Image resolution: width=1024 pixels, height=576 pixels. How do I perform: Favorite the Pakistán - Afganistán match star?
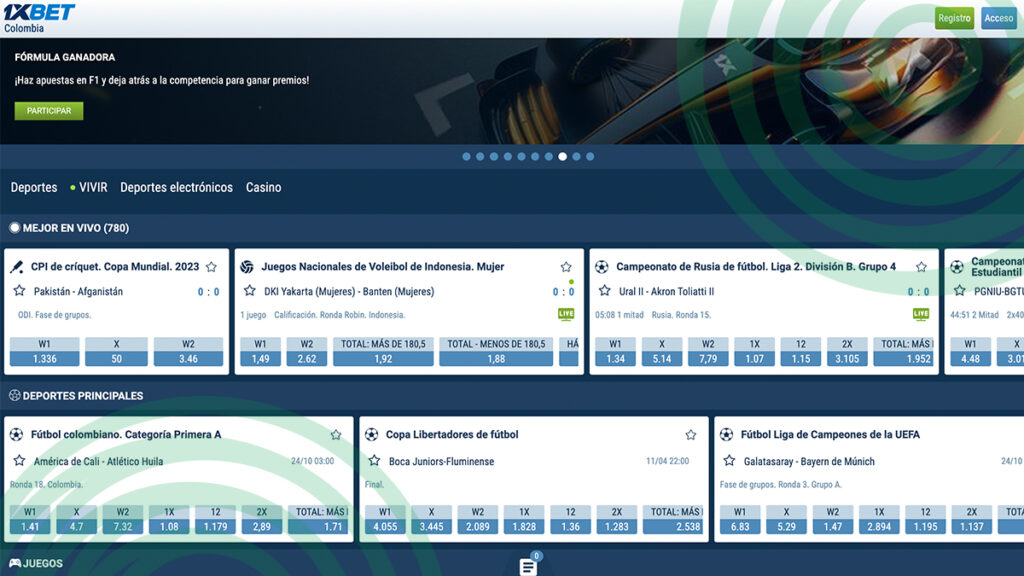tap(20, 291)
